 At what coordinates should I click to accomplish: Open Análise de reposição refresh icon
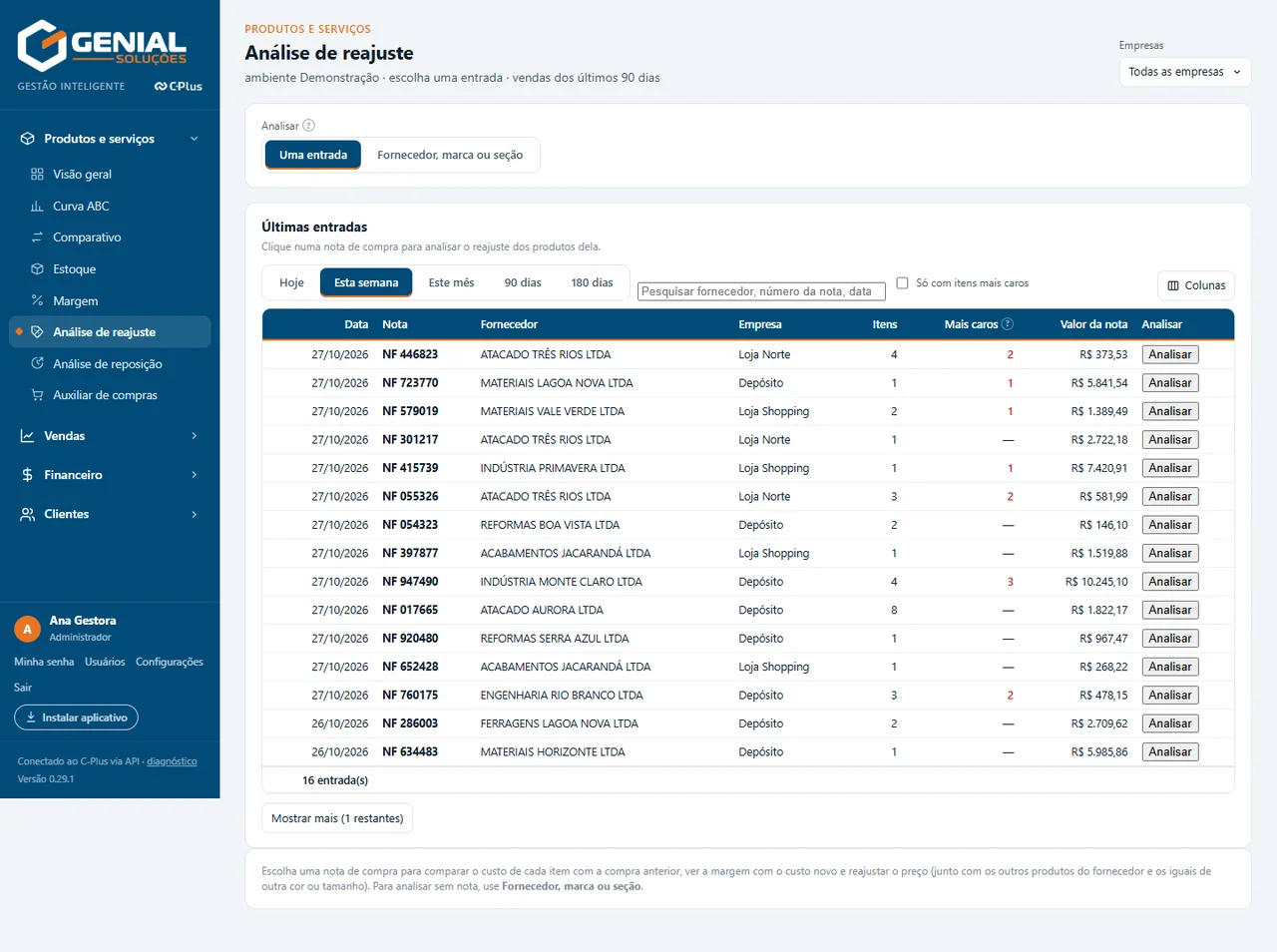coord(37,363)
